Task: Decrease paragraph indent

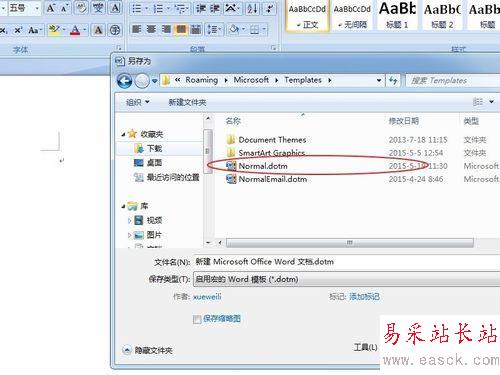Action: [x=201, y=9]
